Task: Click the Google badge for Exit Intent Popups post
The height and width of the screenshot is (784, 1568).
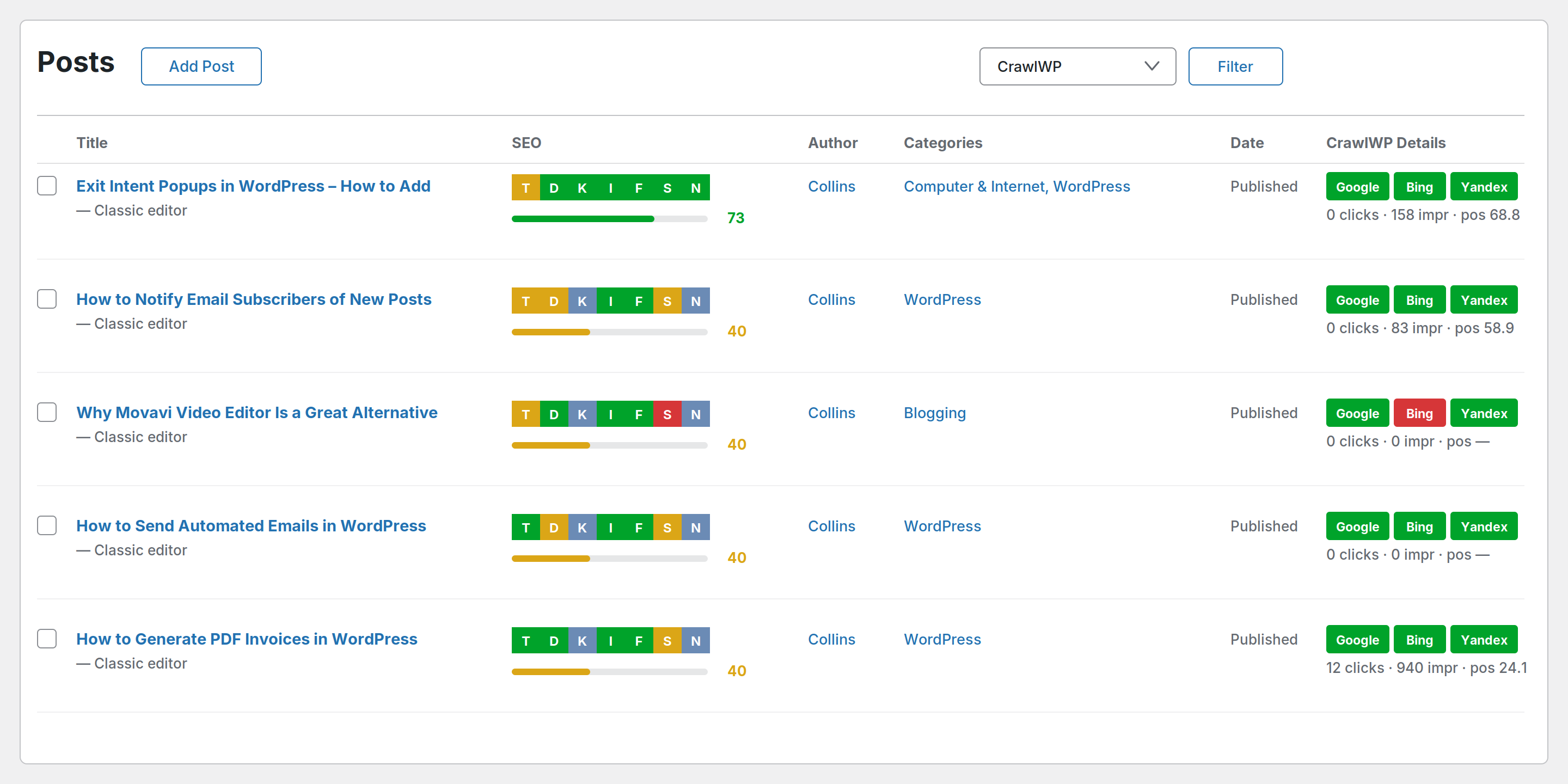Action: tap(1357, 187)
